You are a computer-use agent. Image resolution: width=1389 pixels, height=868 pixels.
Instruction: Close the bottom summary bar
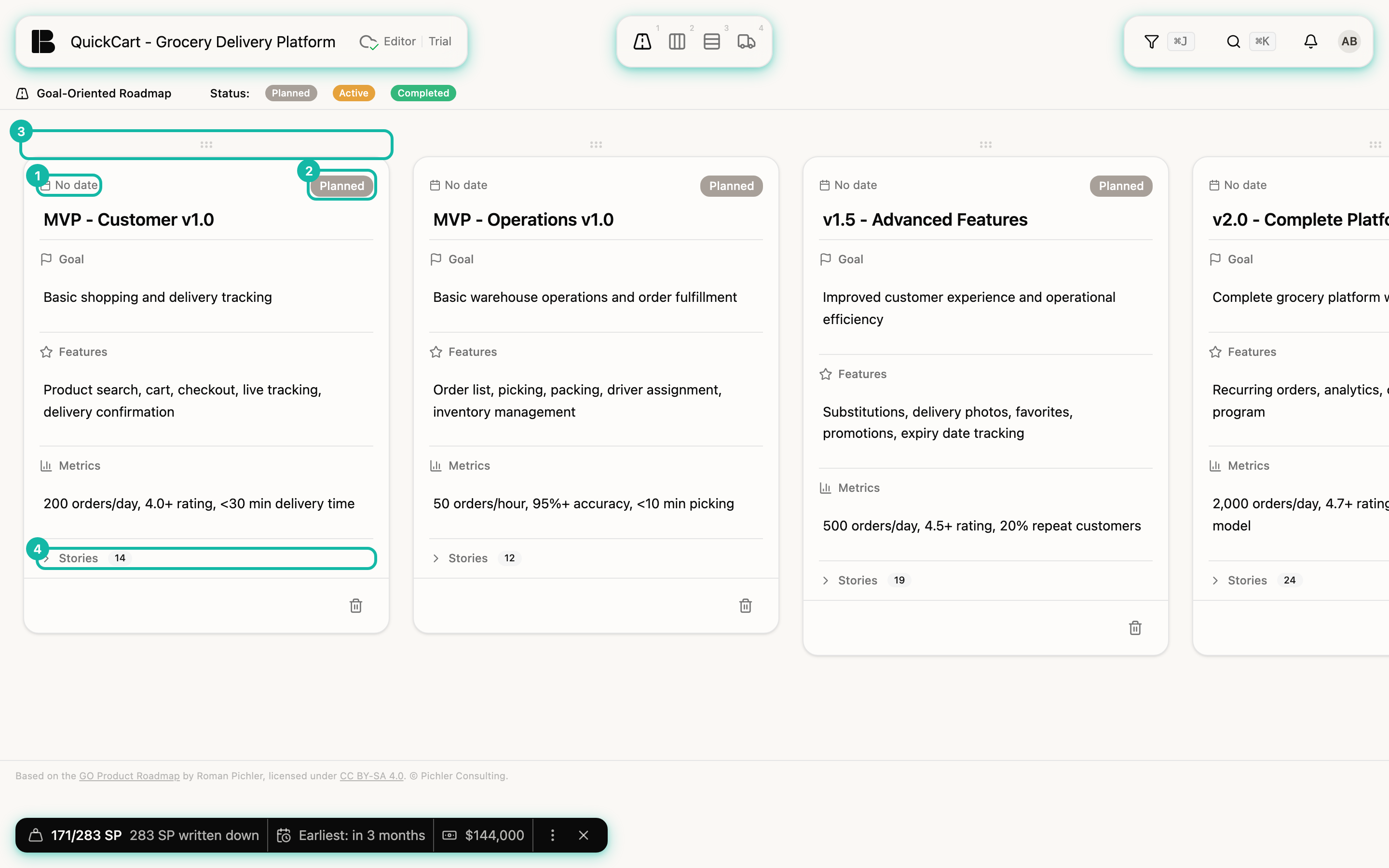tap(584, 835)
